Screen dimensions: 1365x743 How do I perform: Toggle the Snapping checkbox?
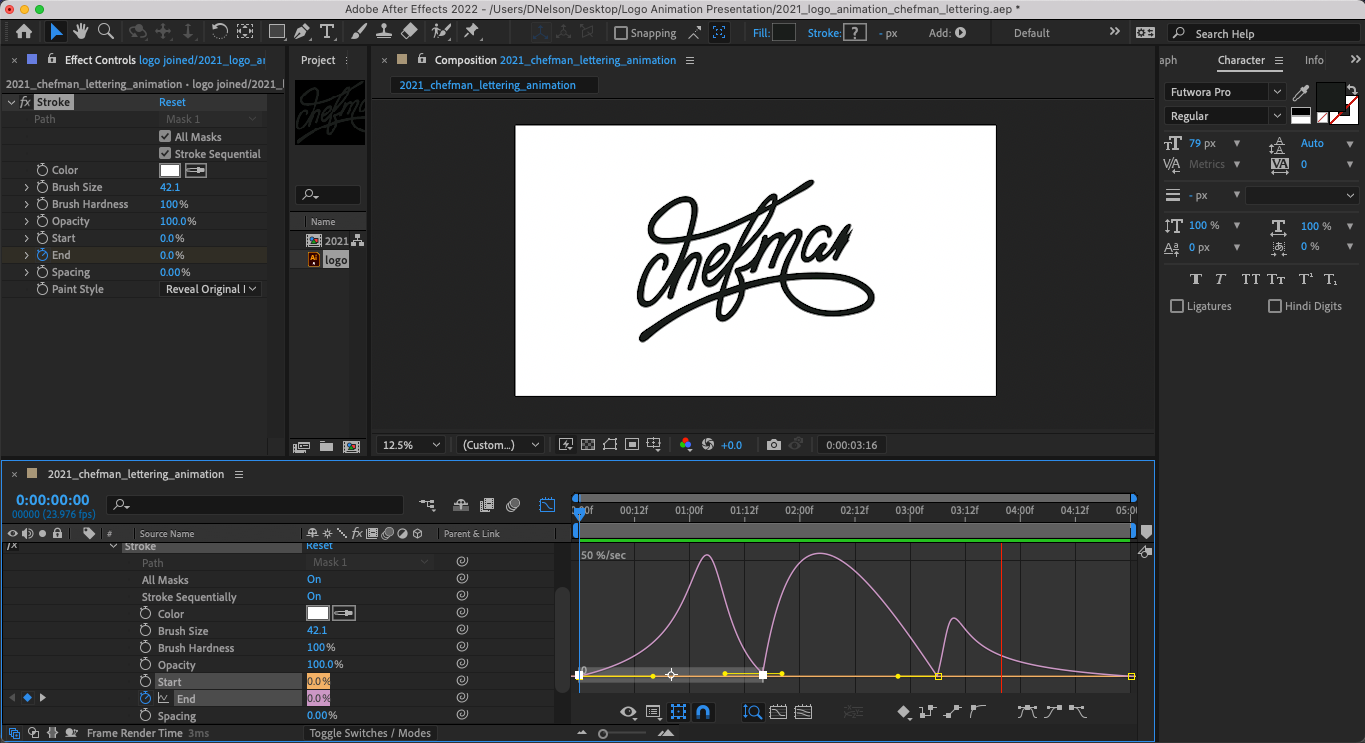tap(621, 33)
